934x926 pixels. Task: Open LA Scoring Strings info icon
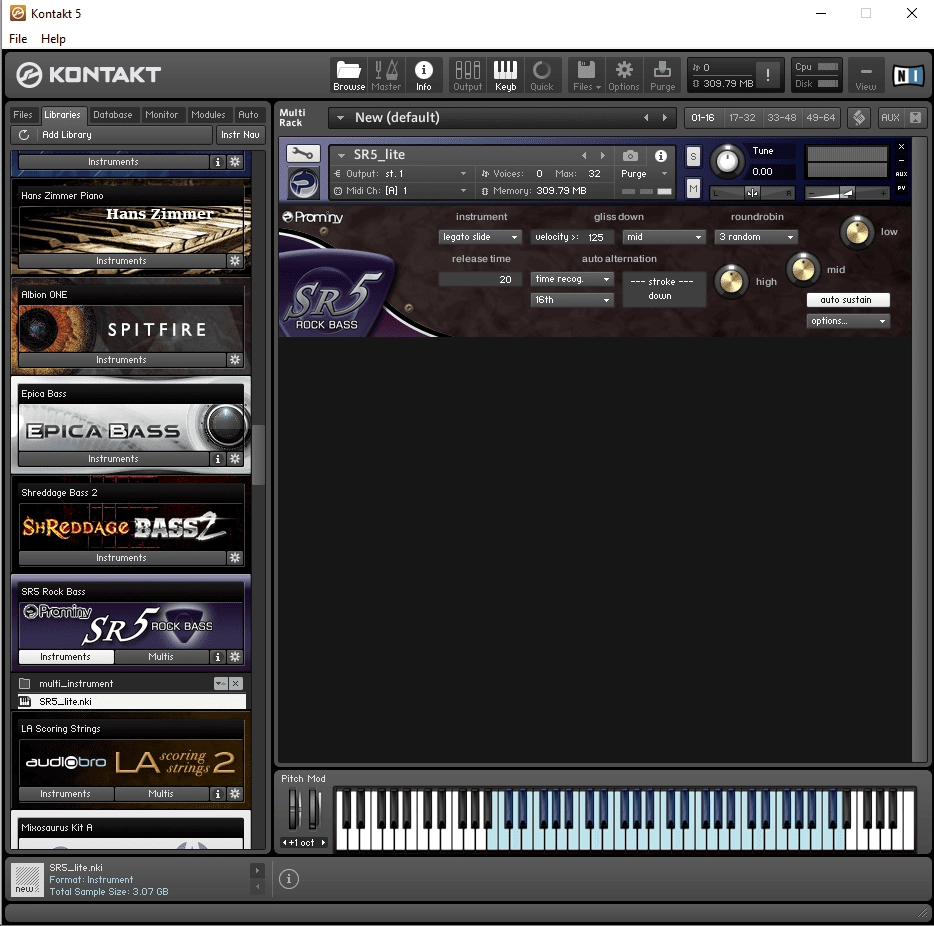217,794
